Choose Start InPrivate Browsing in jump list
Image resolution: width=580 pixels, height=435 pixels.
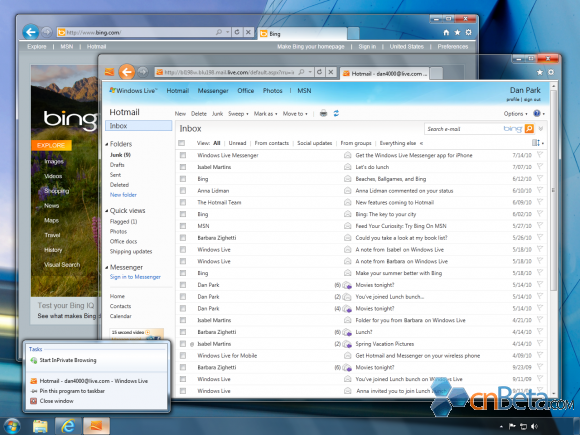68,360
